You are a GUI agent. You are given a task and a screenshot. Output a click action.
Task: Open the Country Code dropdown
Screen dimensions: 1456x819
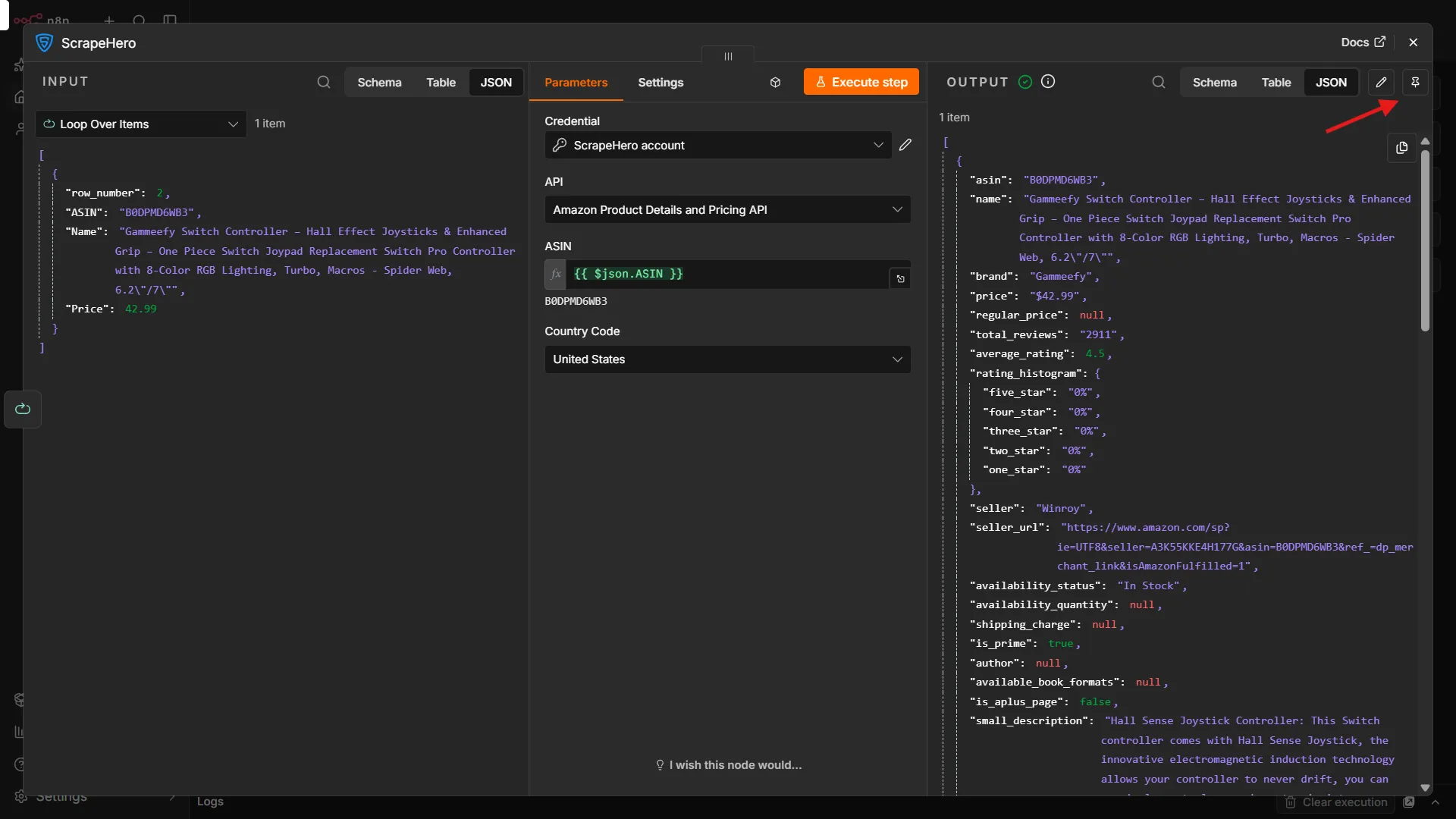tap(727, 359)
